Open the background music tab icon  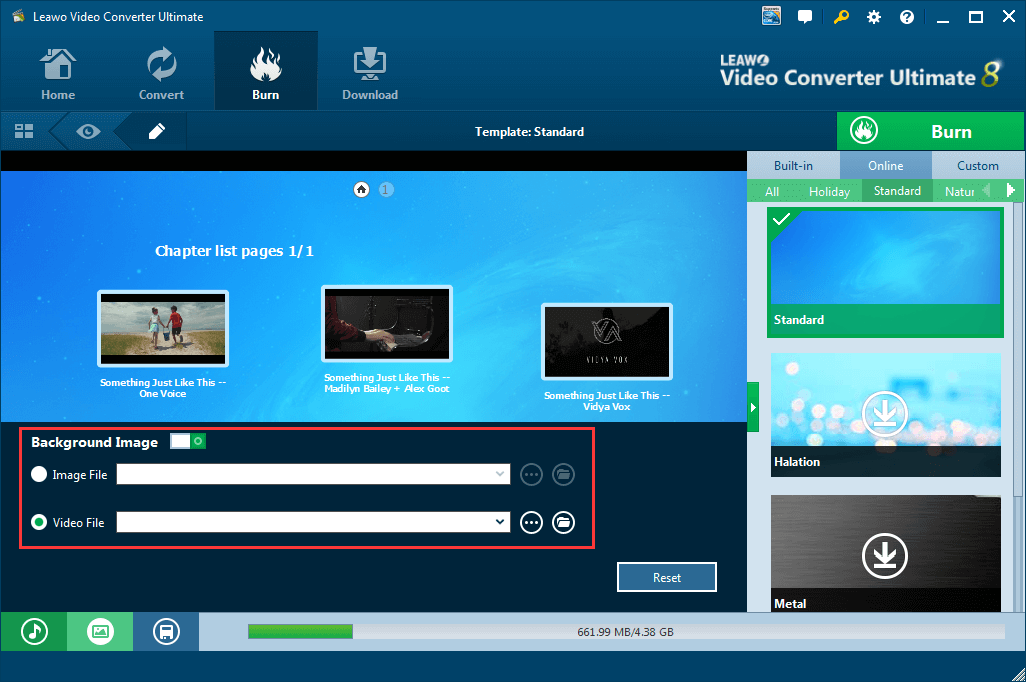[34, 632]
